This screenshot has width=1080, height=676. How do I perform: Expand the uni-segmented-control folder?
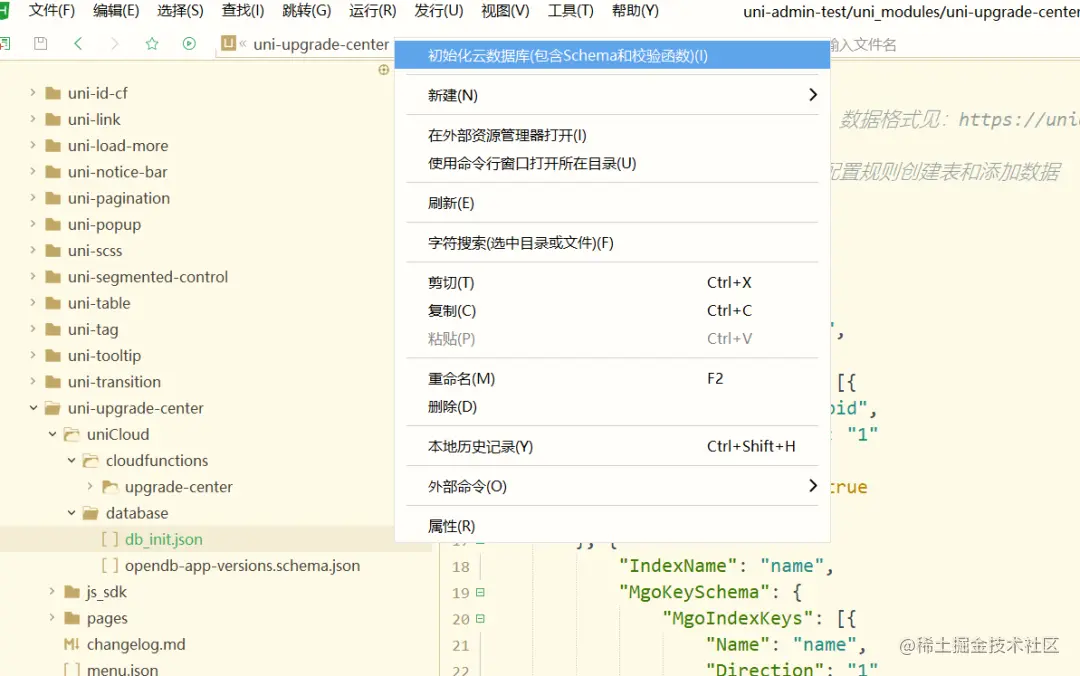point(32,276)
